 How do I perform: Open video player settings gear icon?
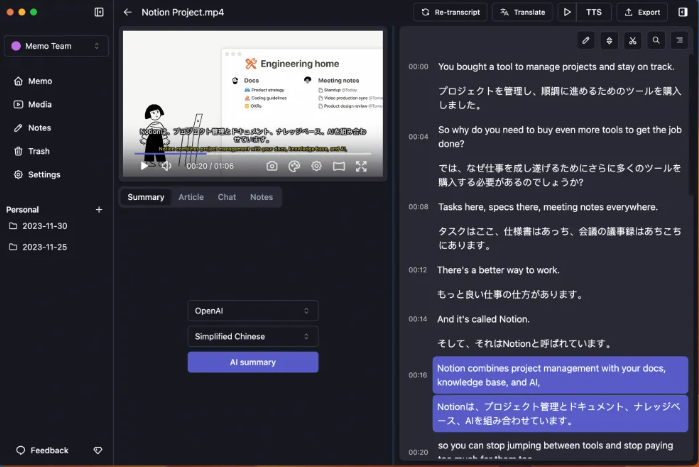click(317, 166)
